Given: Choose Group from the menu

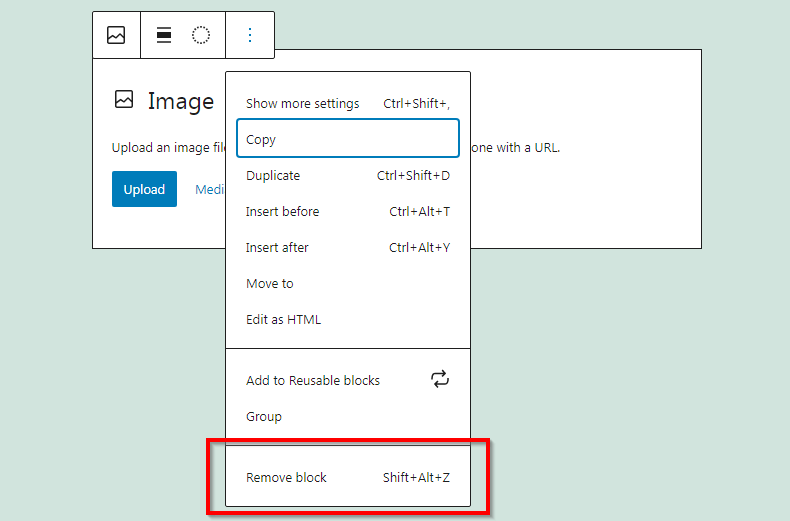Looking at the screenshot, I should tap(348, 416).
